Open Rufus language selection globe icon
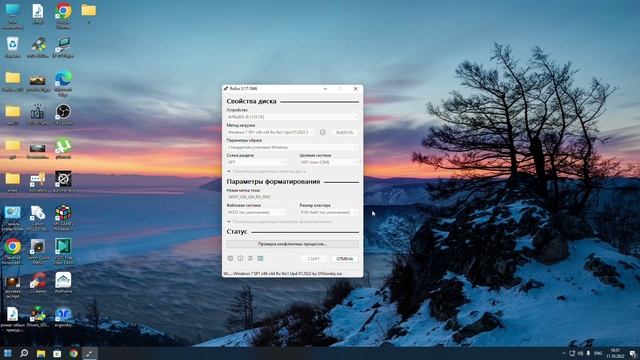Image resolution: width=640 pixels, height=360 pixels. click(x=230, y=258)
